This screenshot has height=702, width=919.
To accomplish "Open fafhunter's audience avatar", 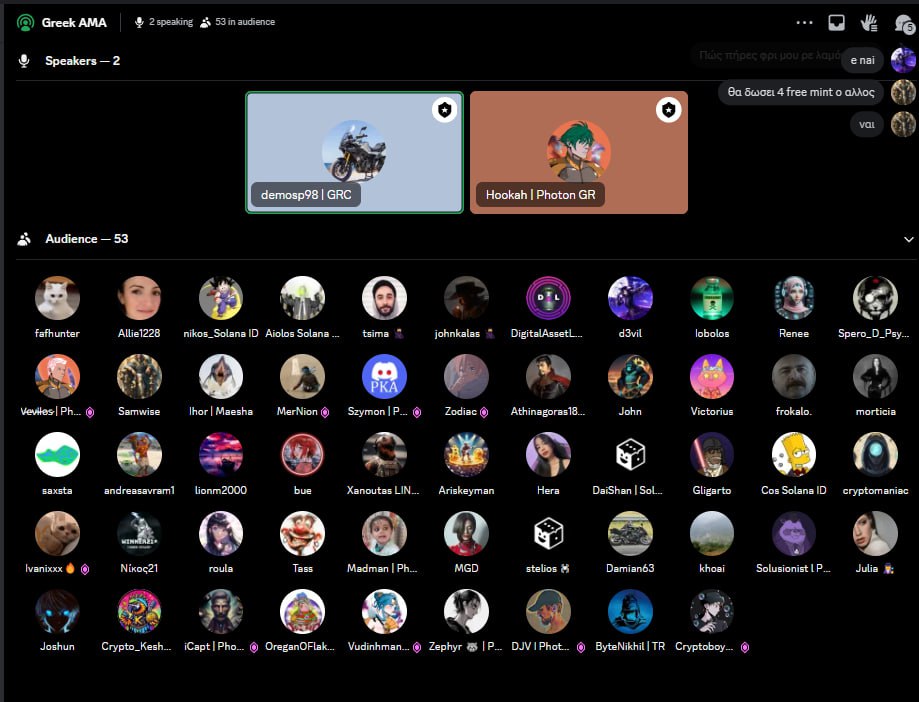I will point(57,296).
